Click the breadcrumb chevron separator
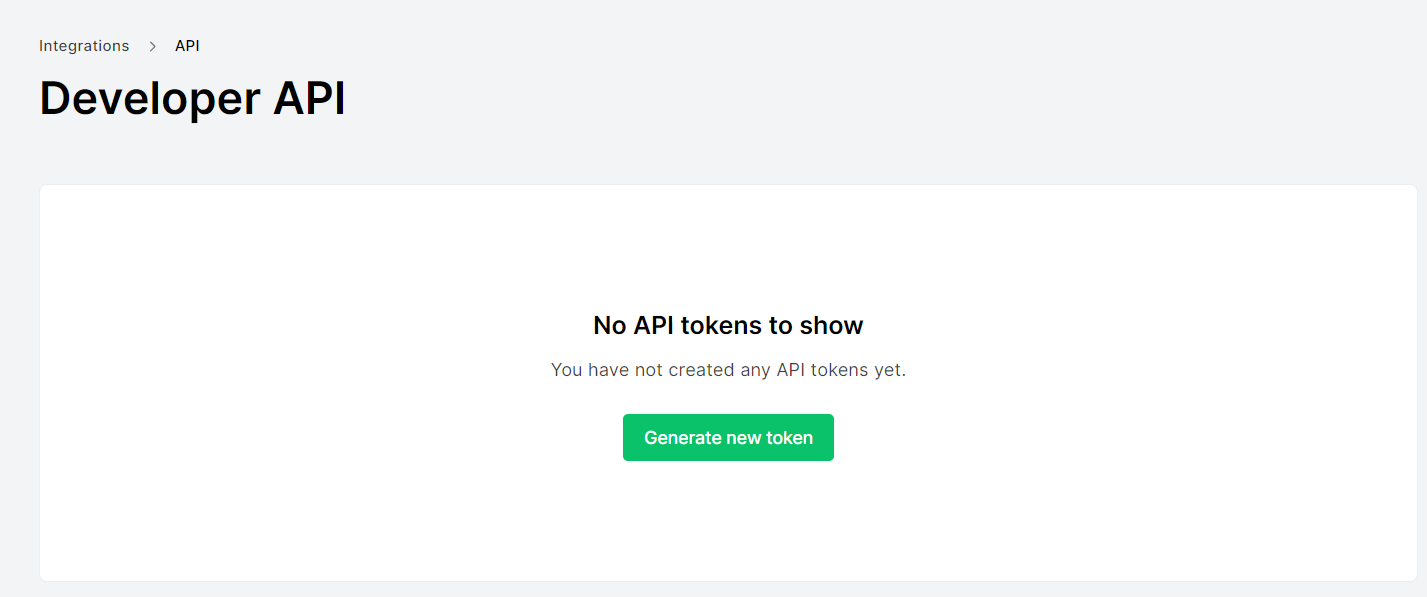The height and width of the screenshot is (597, 1427). (x=152, y=46)
